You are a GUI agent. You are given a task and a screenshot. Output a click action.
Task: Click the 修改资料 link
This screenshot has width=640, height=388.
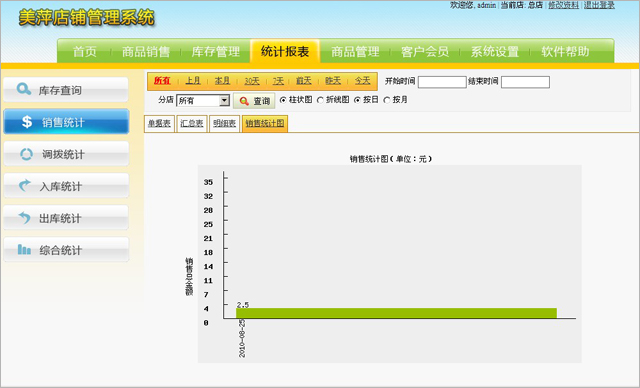click(x=563, y=5)
